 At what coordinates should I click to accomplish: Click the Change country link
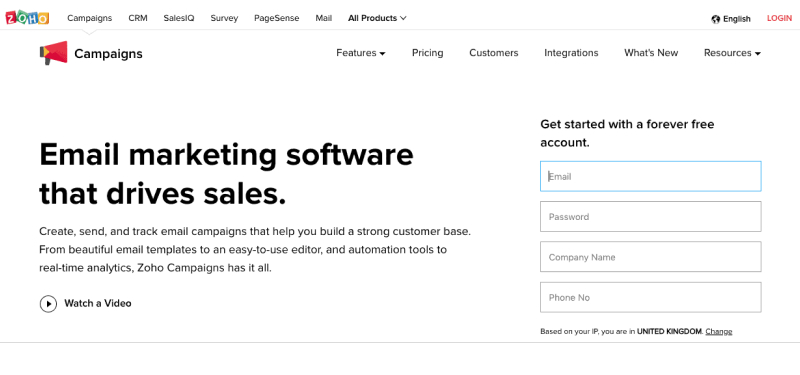(x=718, y=332)
